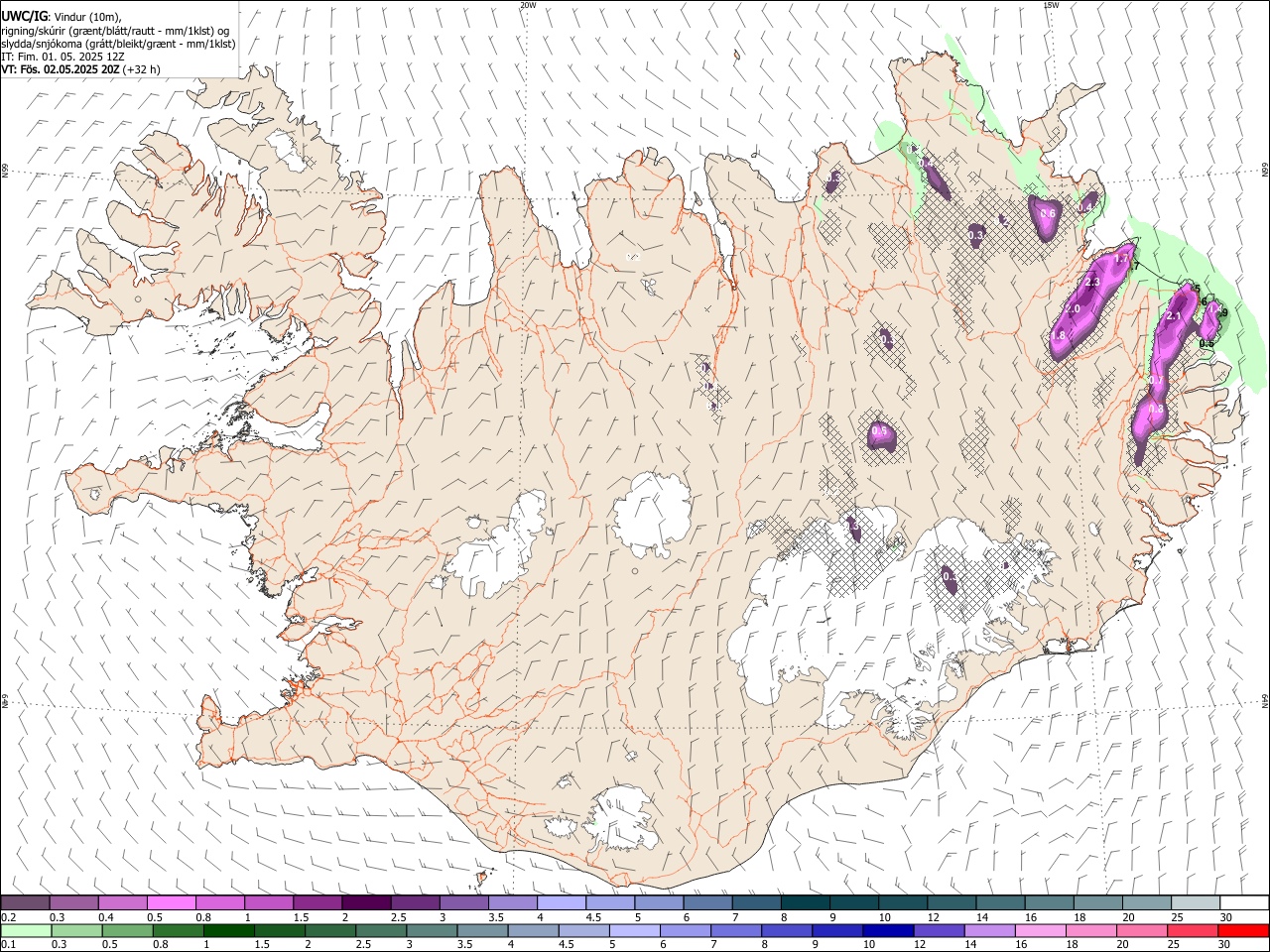Screen dimensions: 1270x952
Task: Select dark teal upper-row swatch between 8 and 9
Action: point(805,903)
